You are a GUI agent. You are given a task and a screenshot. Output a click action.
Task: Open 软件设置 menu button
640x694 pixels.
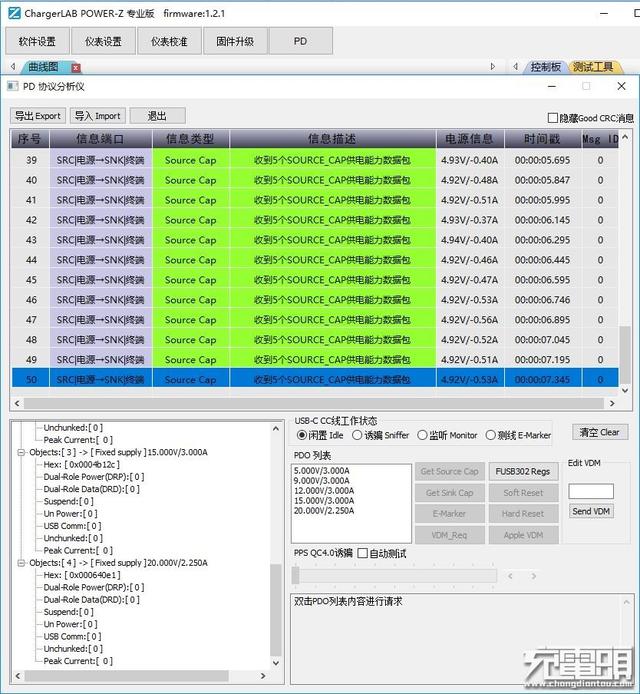(x=37, y=41)
